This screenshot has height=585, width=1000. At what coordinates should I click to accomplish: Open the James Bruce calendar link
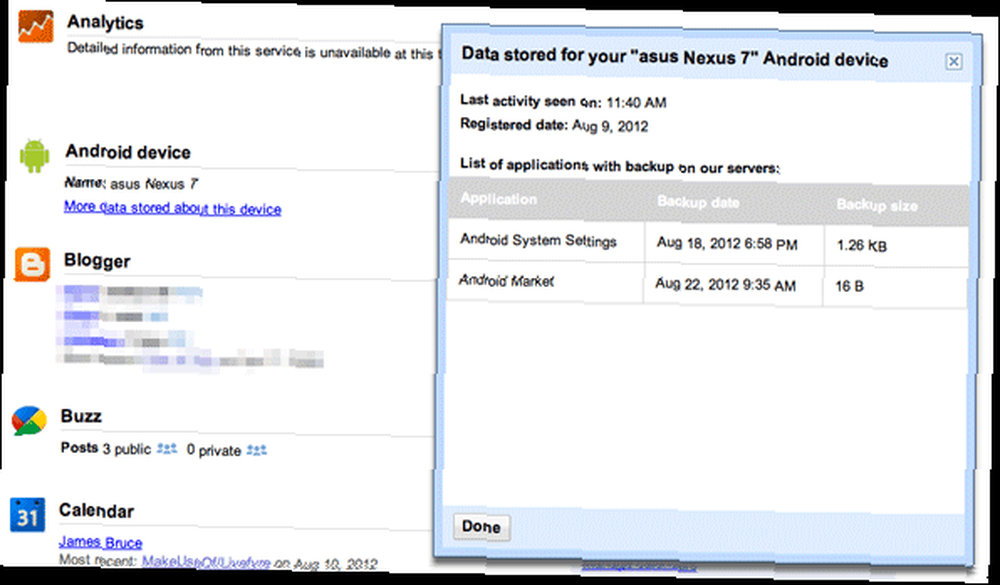click(x=100, y=542)
